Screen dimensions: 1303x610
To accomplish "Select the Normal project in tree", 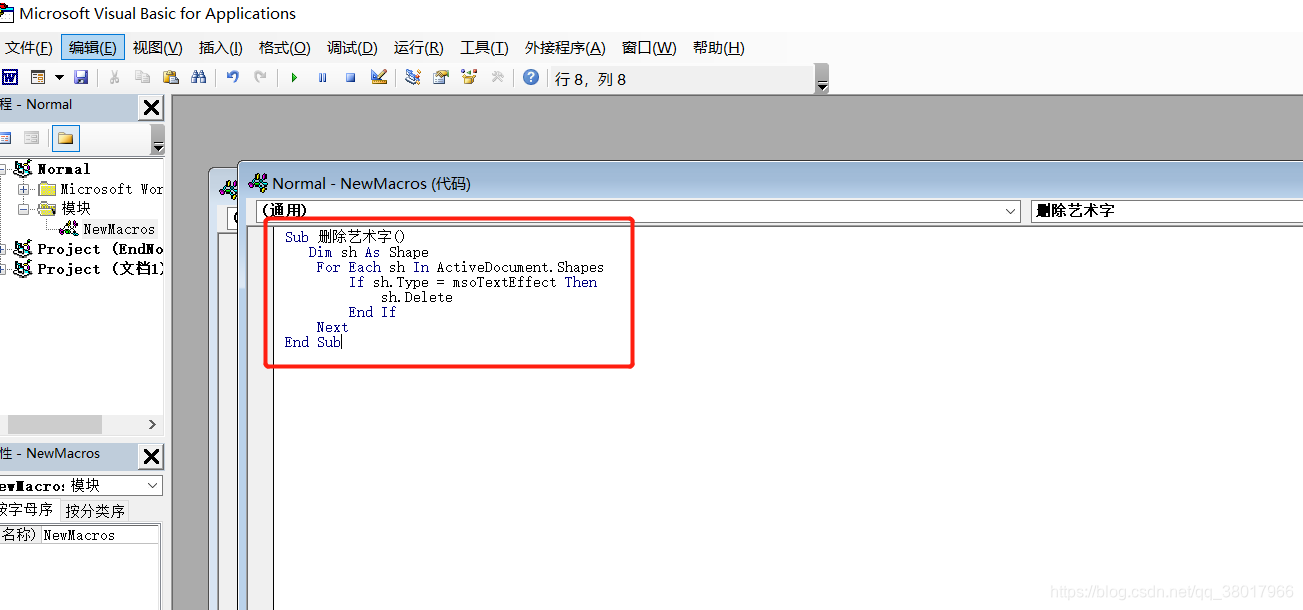I will click(63, 169).
